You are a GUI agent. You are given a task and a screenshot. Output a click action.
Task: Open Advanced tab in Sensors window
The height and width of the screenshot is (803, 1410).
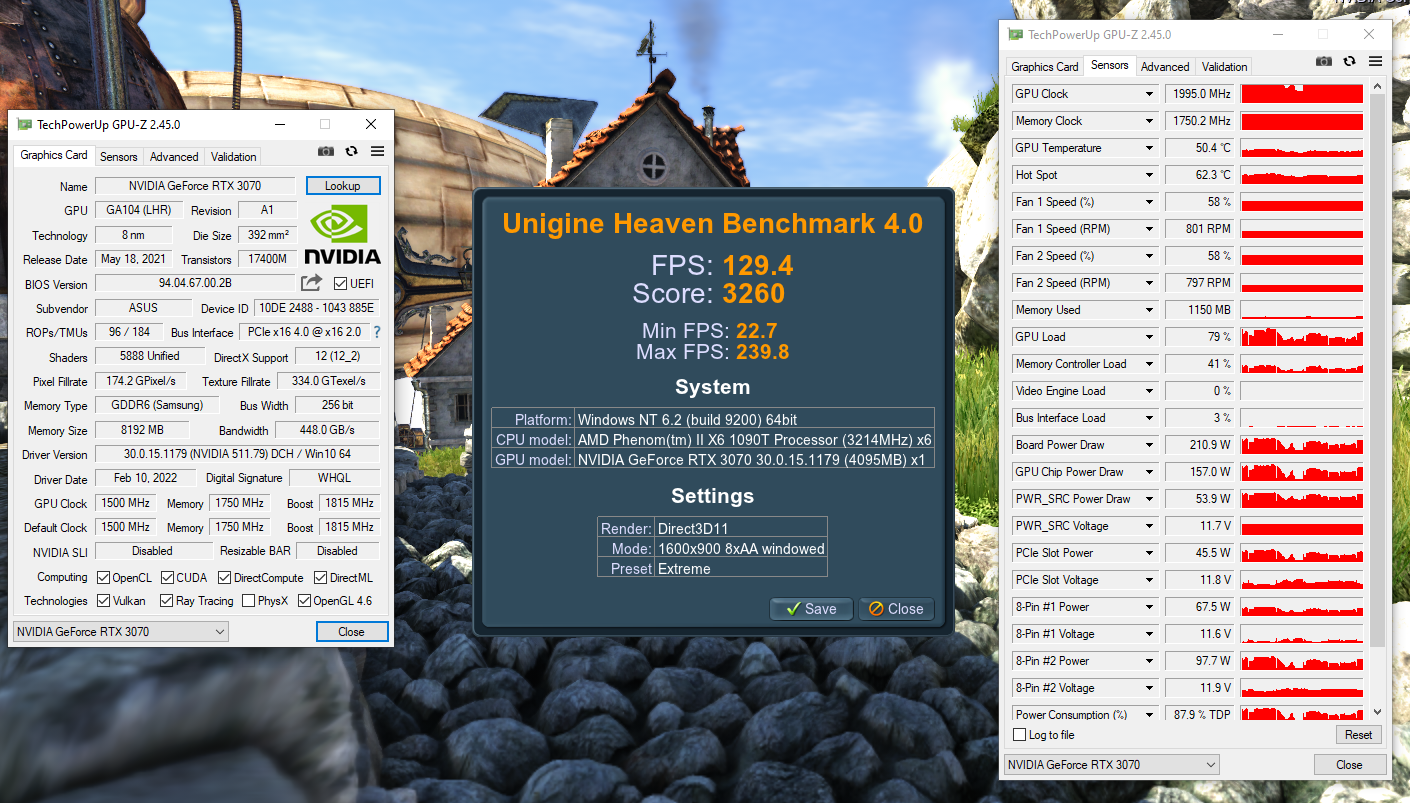click(x=1165, y=67)
